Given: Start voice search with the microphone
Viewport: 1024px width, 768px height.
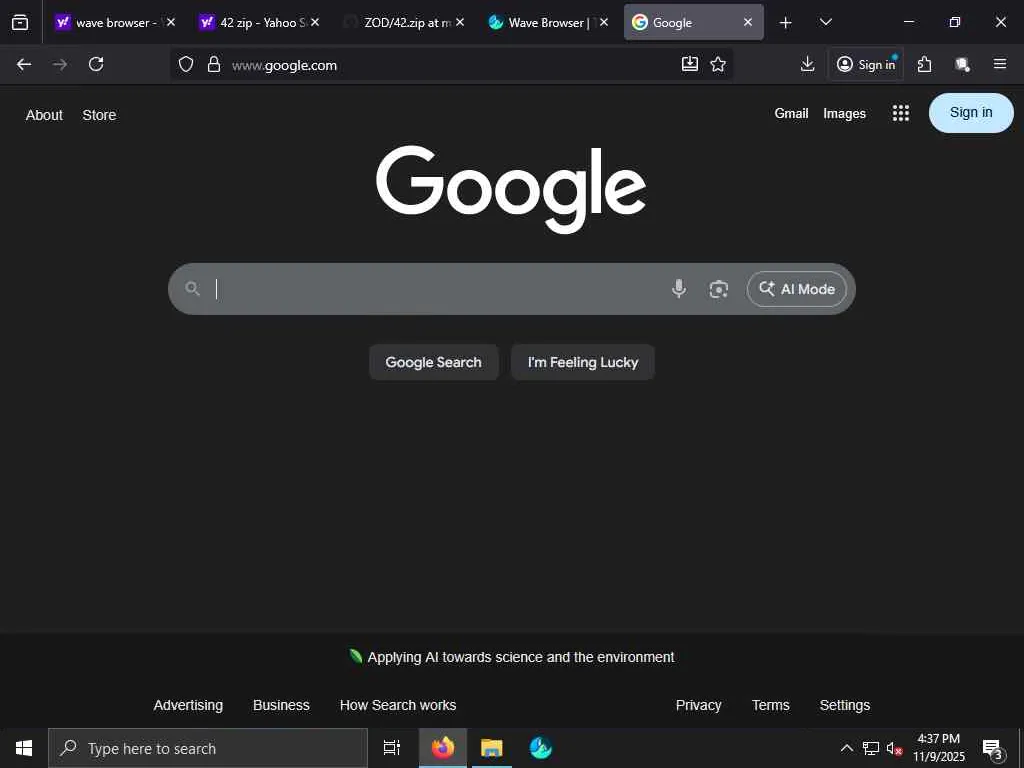Looking at the screenshot, I should [x=679, y=289].
